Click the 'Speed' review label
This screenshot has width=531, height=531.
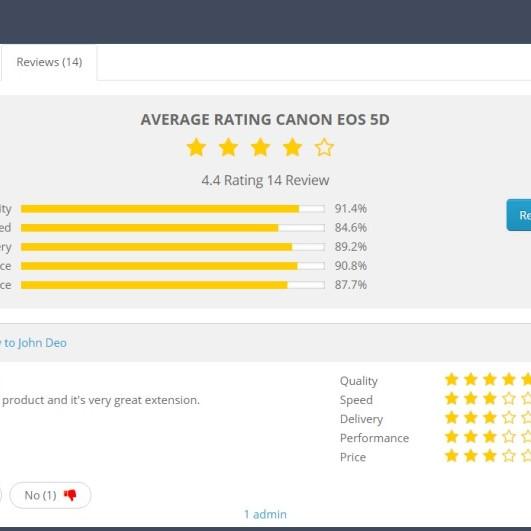(x=356, y=400)
